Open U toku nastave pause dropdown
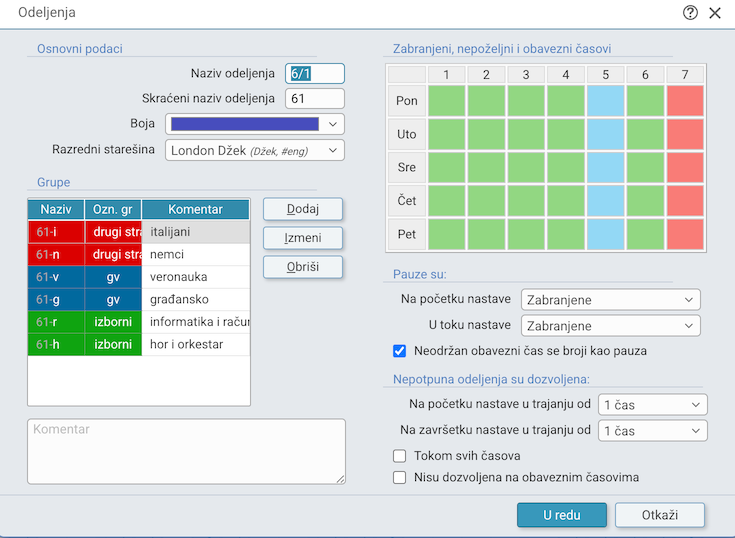735x538 pixels. (611, 326)
